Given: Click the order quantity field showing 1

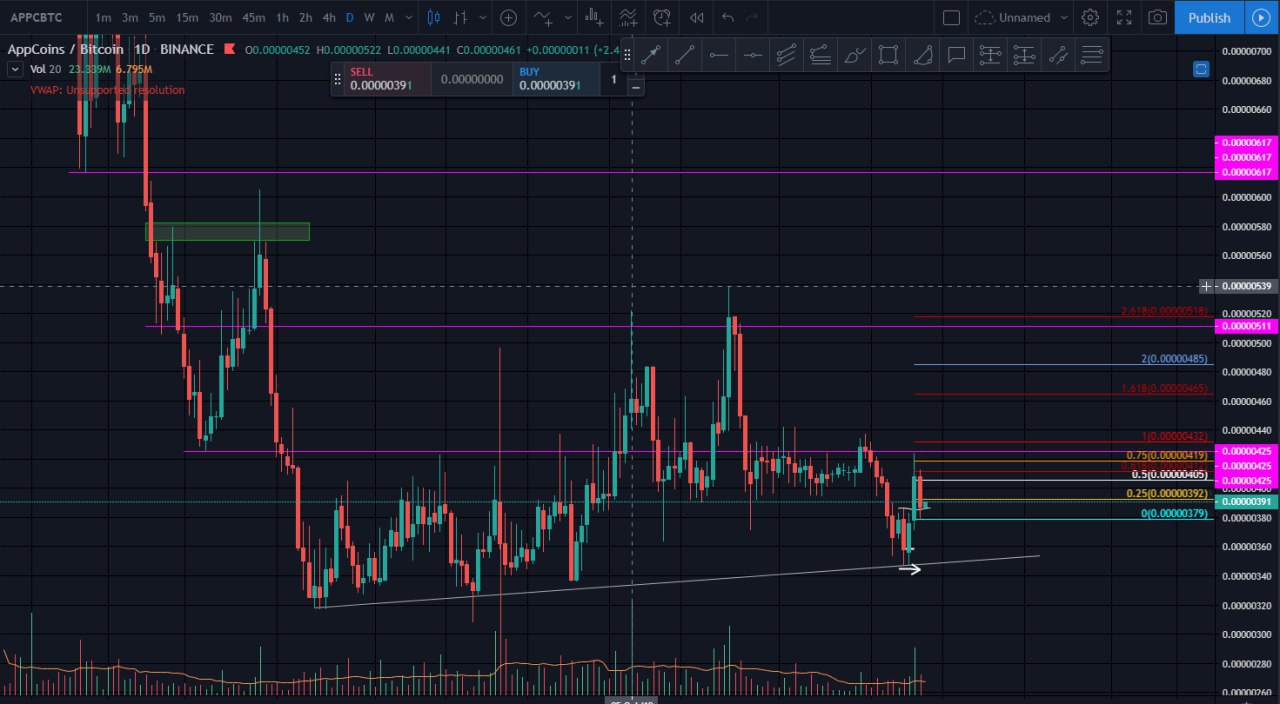Looking at the screenshot, I should [x=614, y=79].
